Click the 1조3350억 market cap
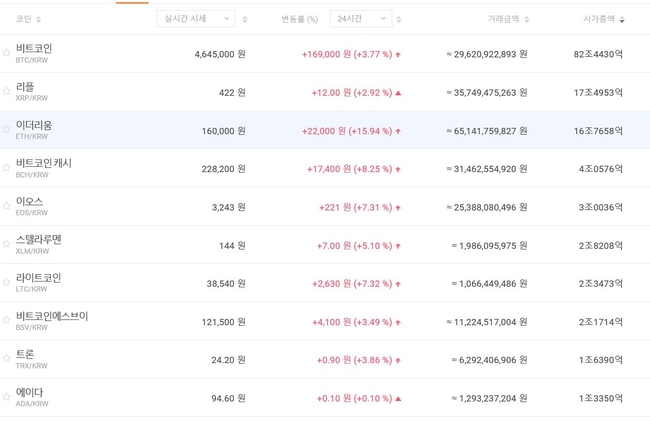Viewport: 650px width, 421px height. 601,399
